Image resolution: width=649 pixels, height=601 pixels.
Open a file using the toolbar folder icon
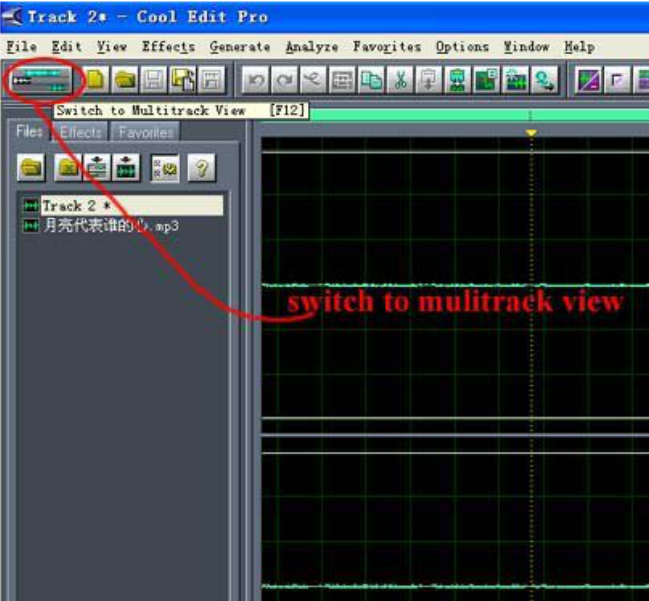125,79
